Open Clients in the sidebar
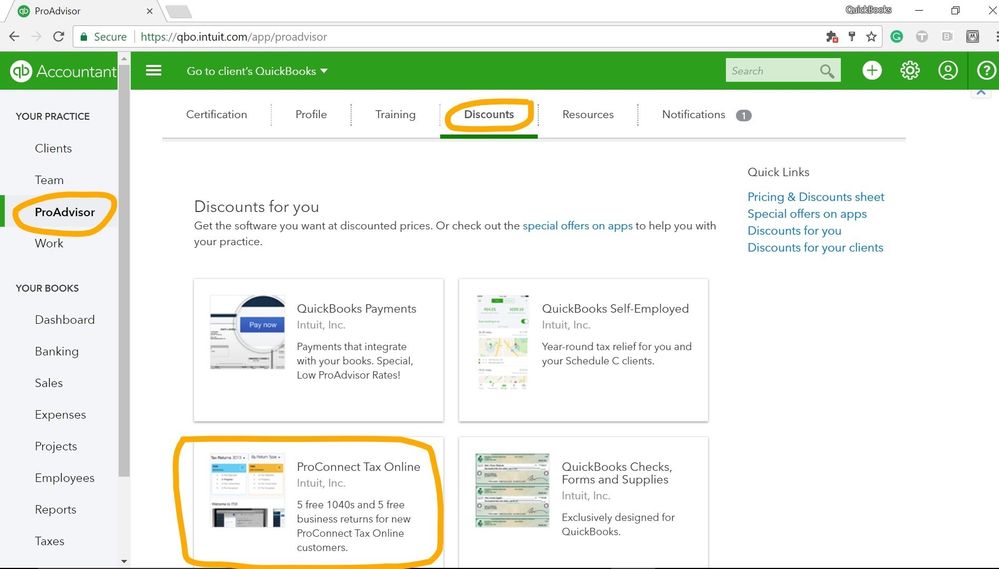999x569 pixels. click(54, 148)
